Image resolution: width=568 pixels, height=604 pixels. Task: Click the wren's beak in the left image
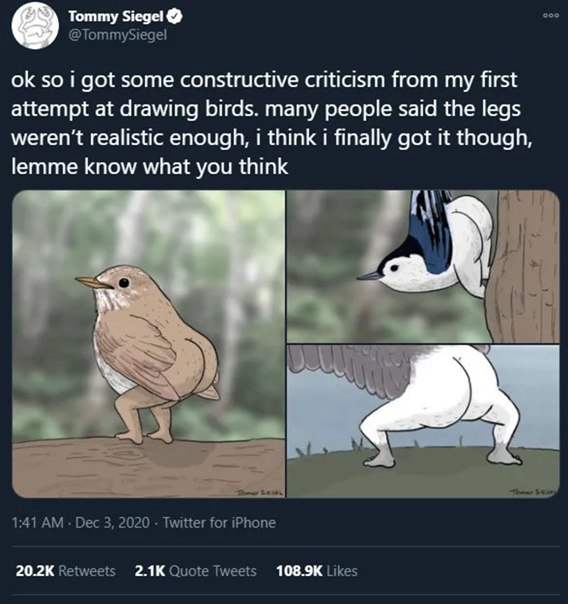94,283
